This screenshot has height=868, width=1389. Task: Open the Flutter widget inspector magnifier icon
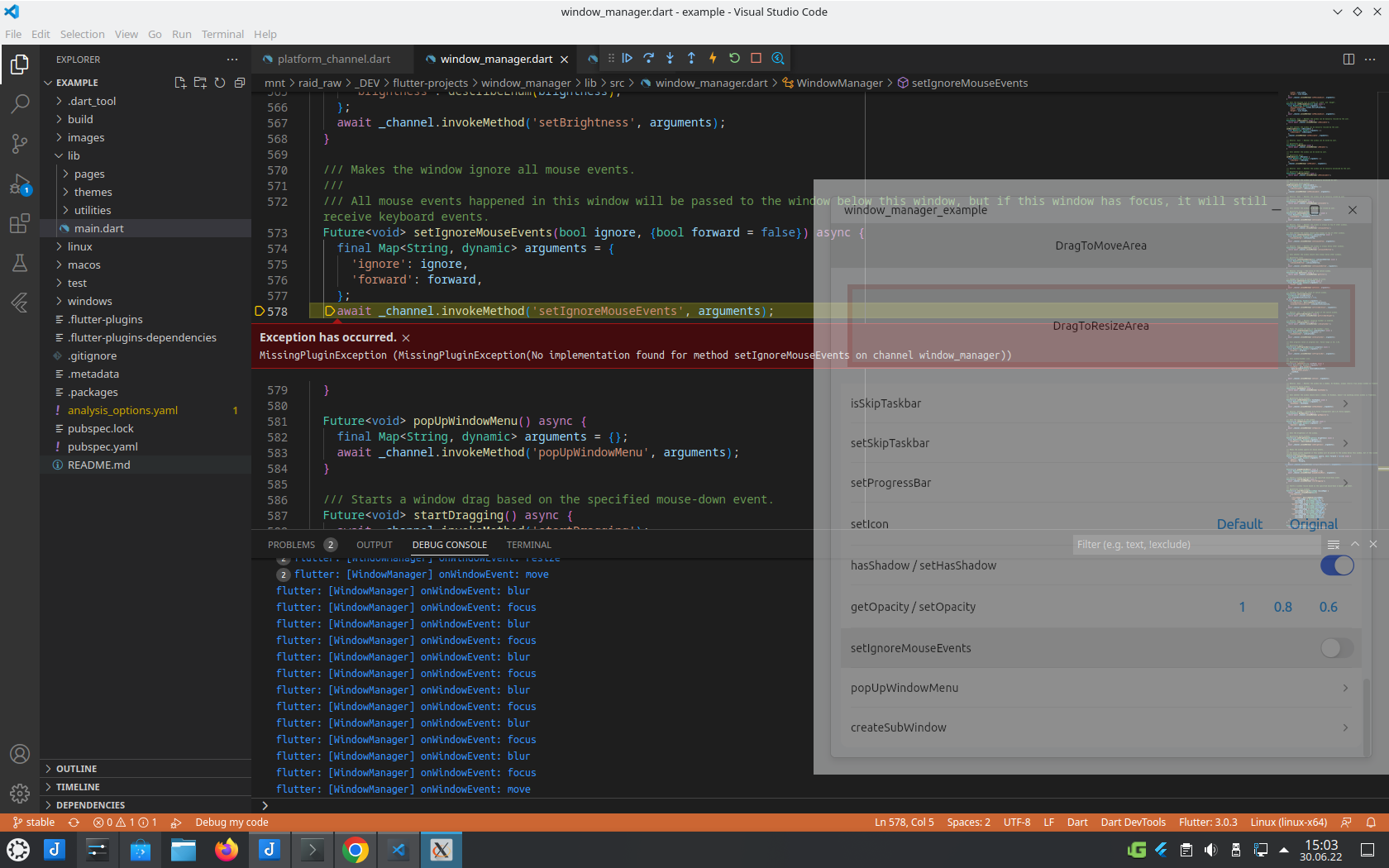(x=776, y=58)
